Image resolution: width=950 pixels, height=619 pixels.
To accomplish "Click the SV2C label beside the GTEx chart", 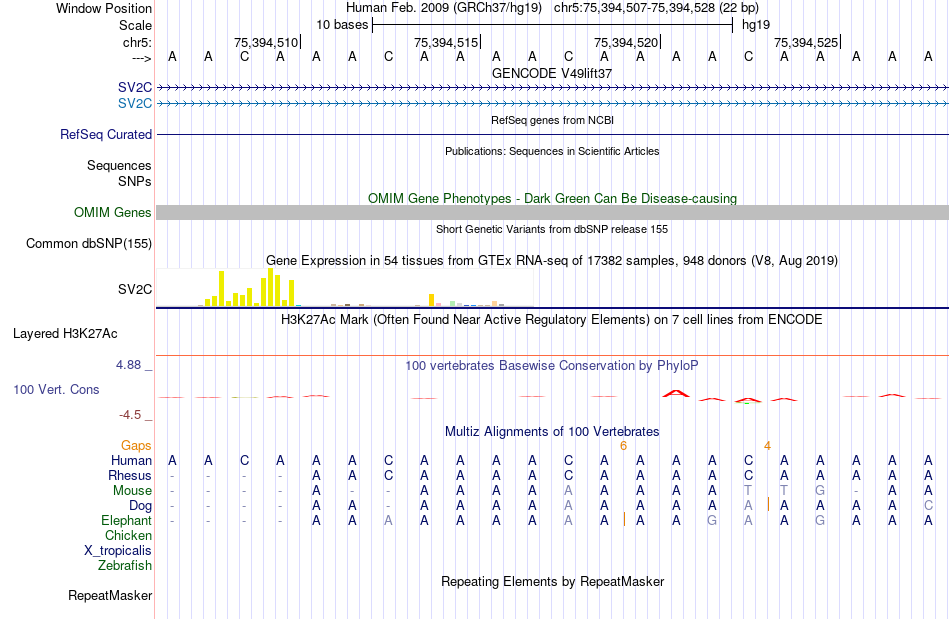I will 135,290.
